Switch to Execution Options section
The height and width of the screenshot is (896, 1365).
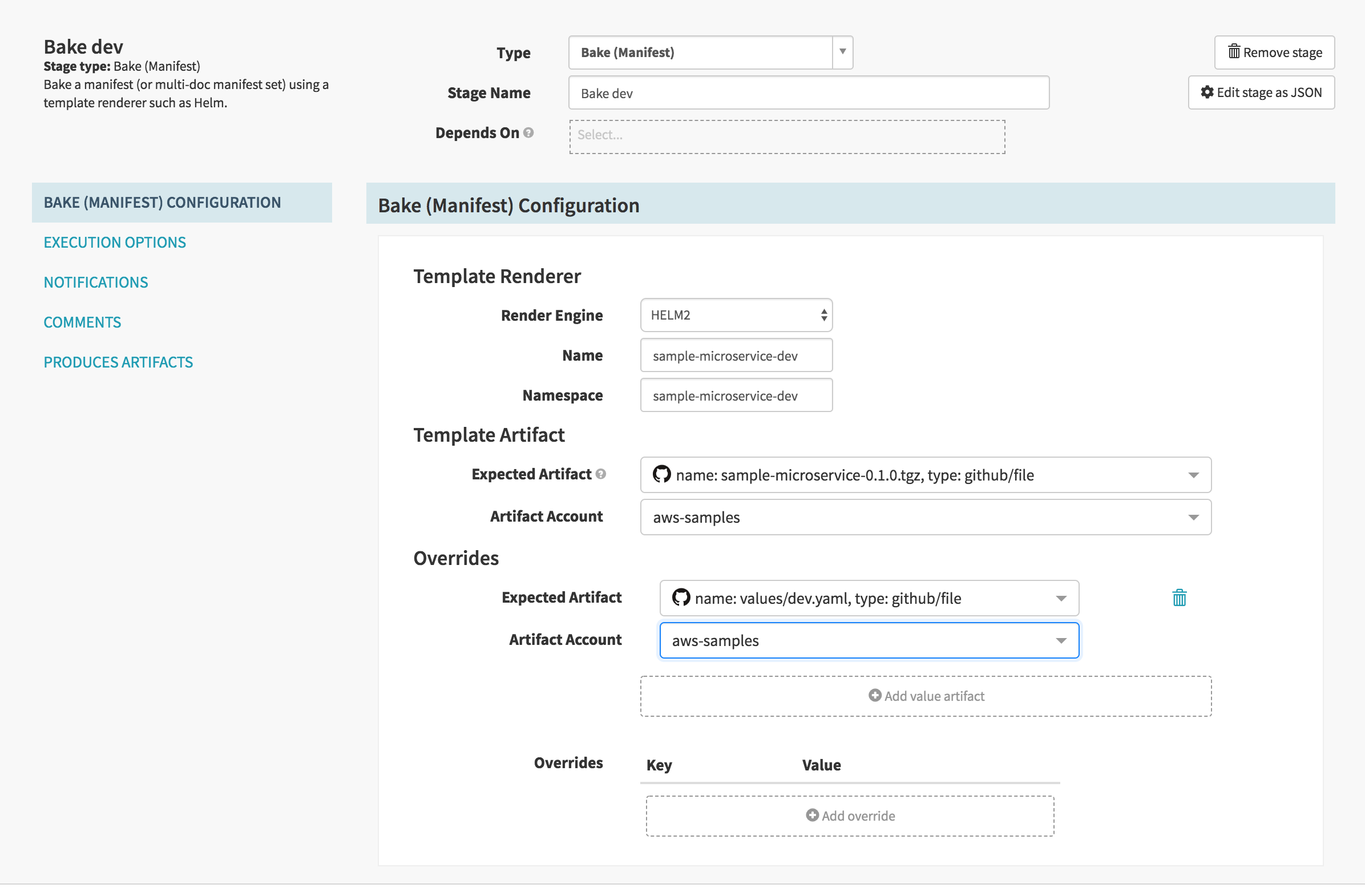[115, 242]
